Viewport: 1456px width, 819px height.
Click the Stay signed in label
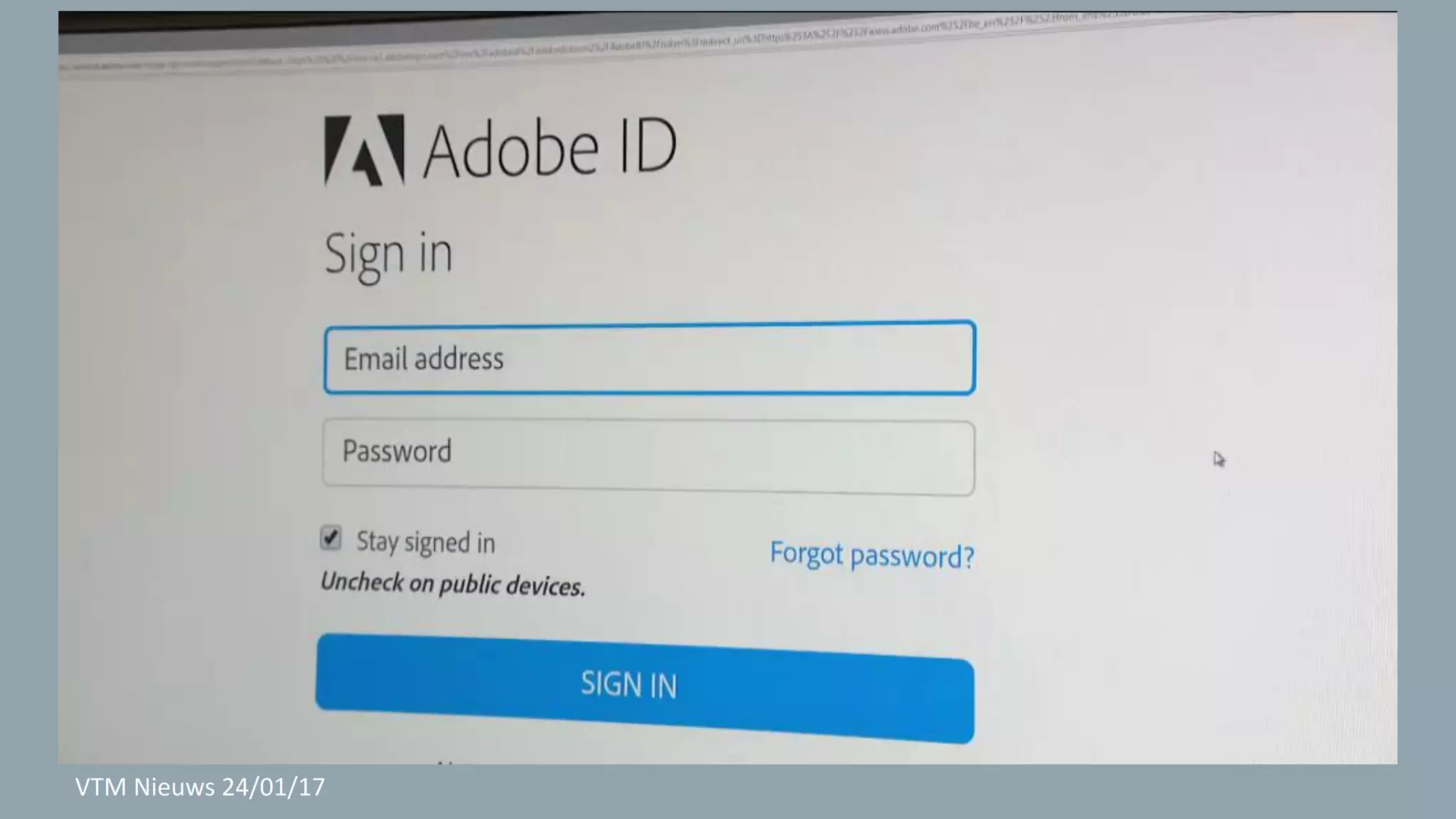426,542
